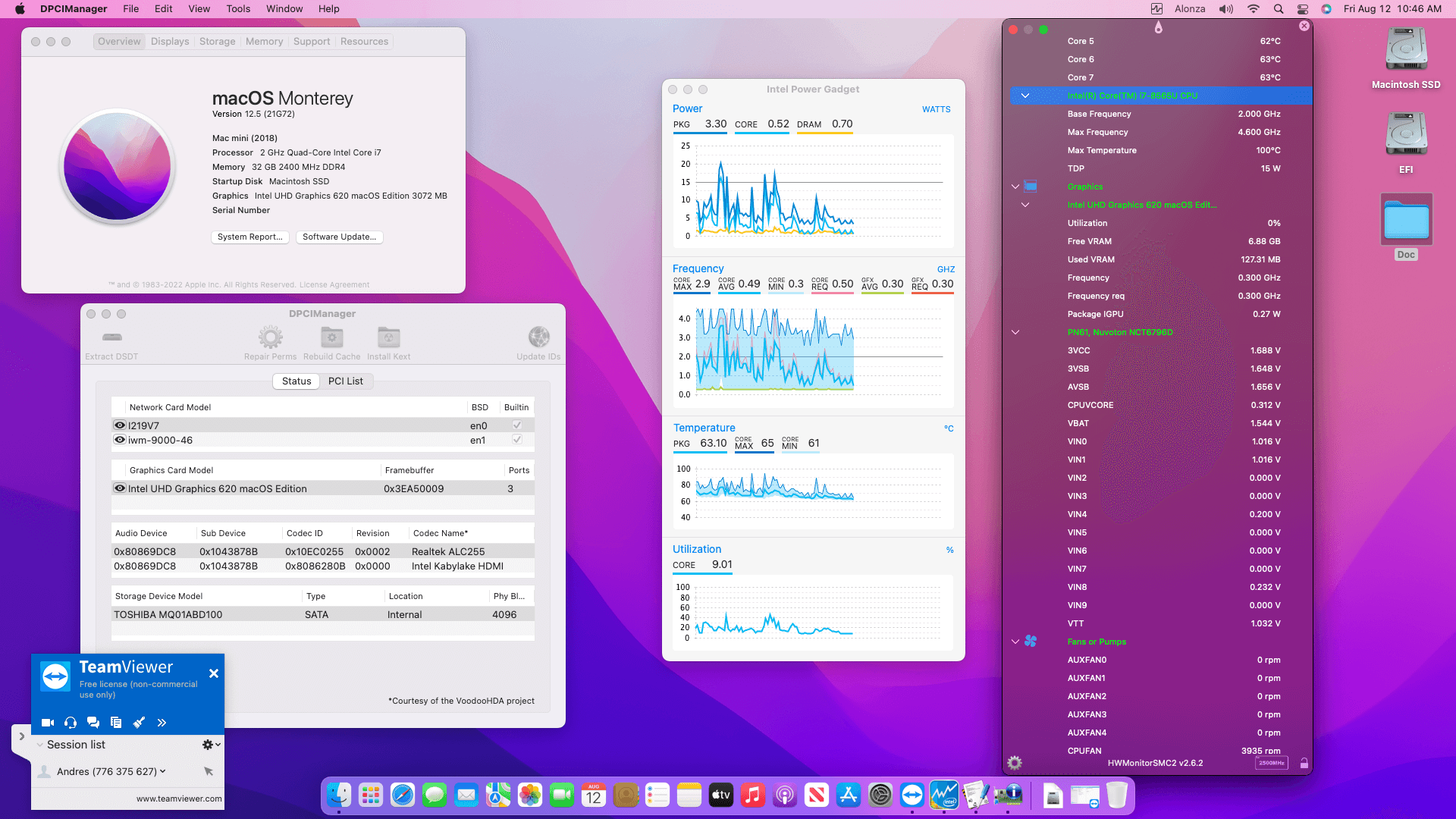This screenshot has width=1456, height=819.
Task: Collapse the Graphics section in HWMonitor
Action: click(1015, 187)
